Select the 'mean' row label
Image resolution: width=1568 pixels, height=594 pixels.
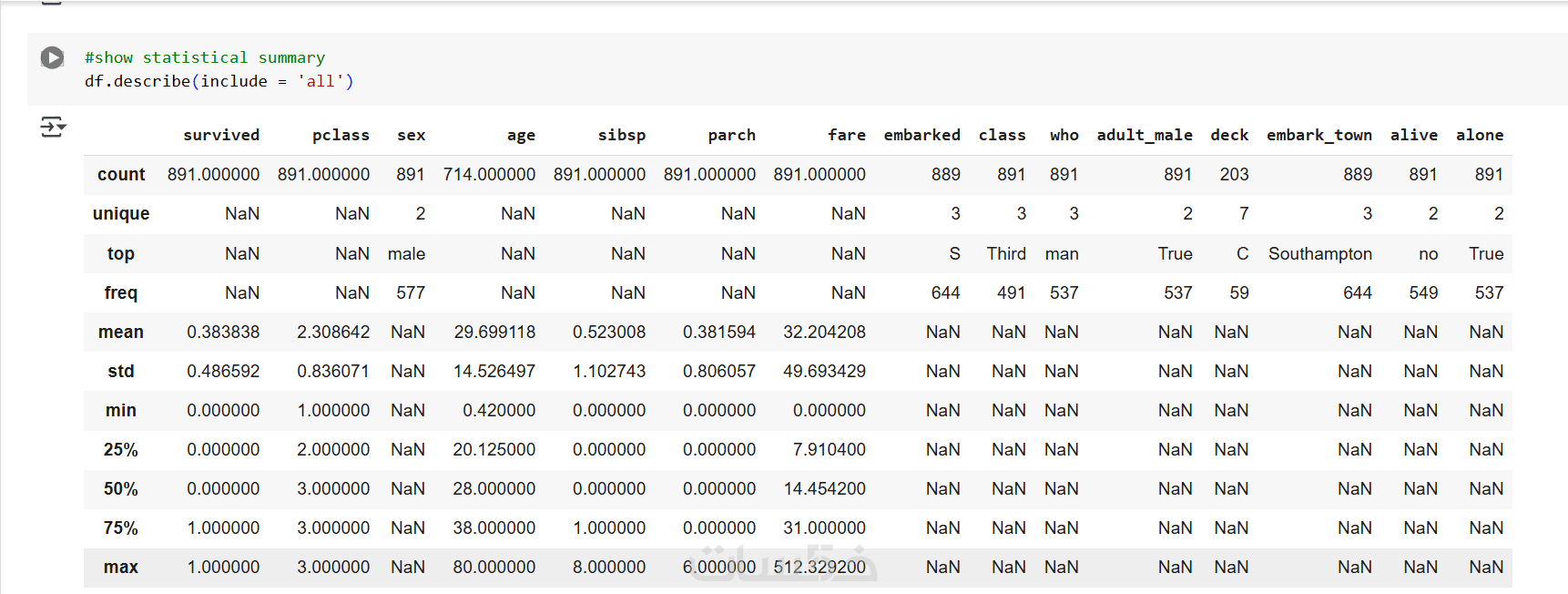[x=121, y=332]
